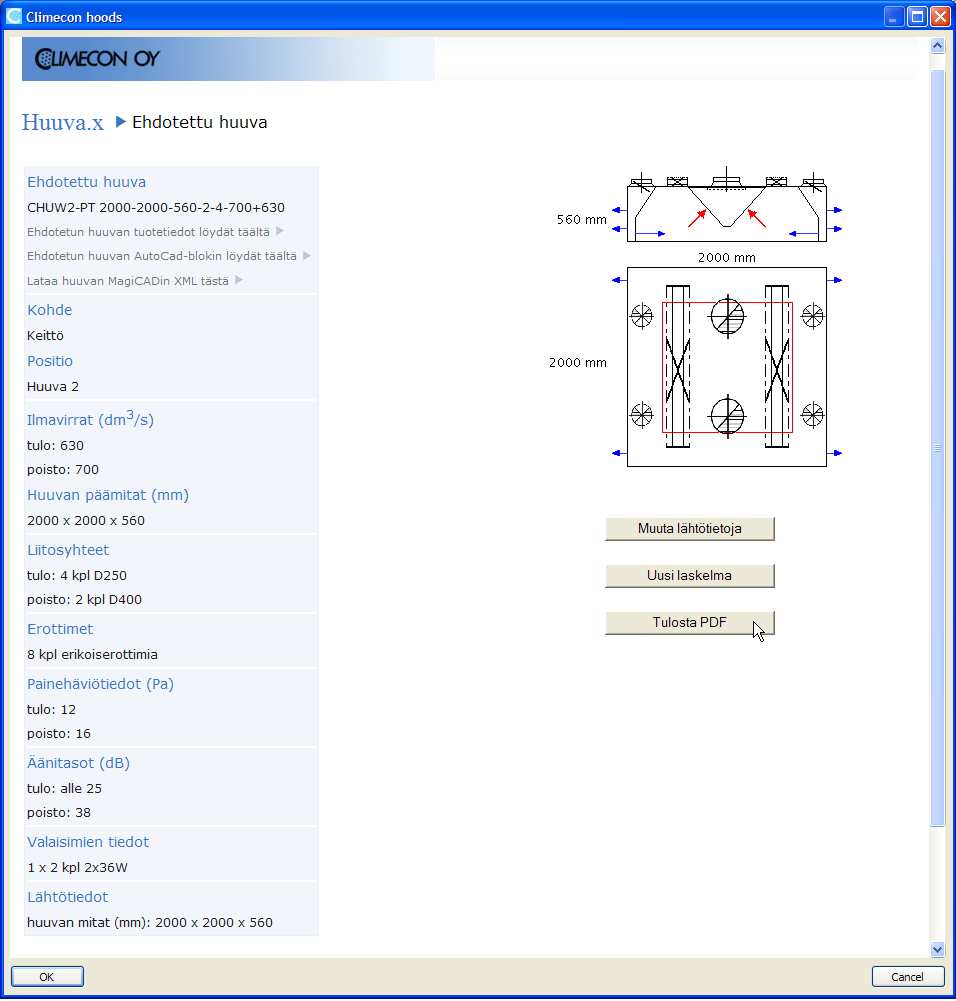956x1001 pixels.
Task: Click scrollbar up arrow
Action: point(937,46)
